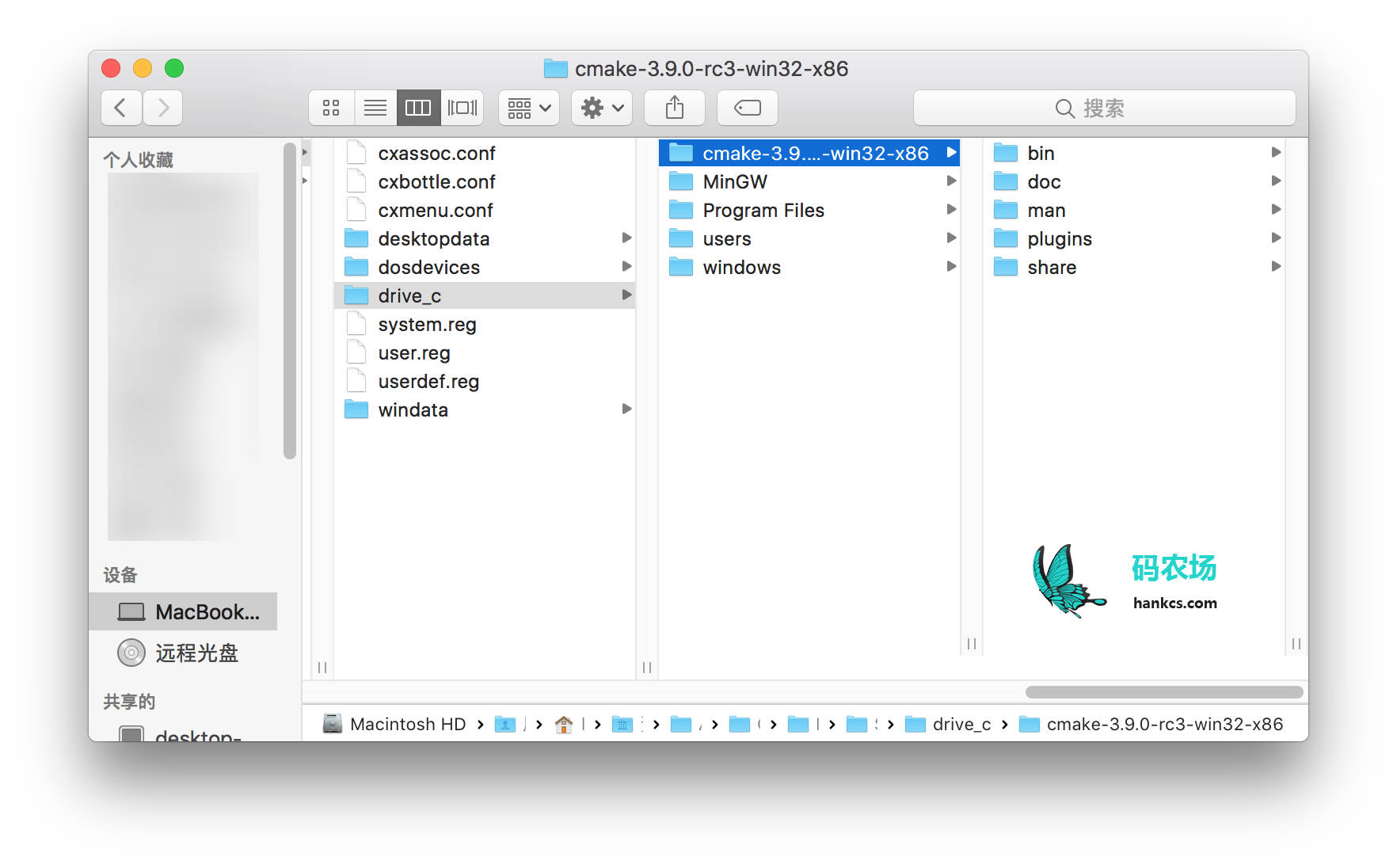The image size is (1397, 868).
Task: Select the cmake-3.9...-win32-x86 folder row
Action: coord(809,153)
